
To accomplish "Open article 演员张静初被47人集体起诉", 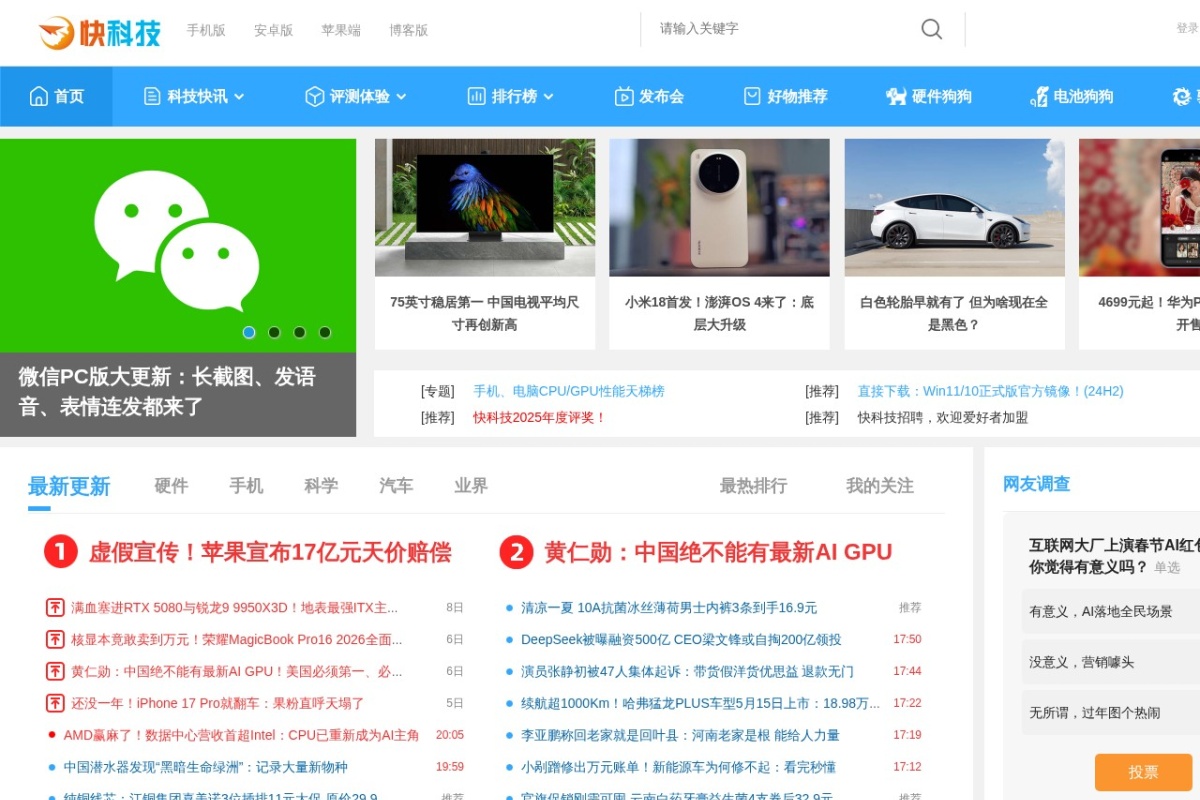I will click(x=687, y=671).
